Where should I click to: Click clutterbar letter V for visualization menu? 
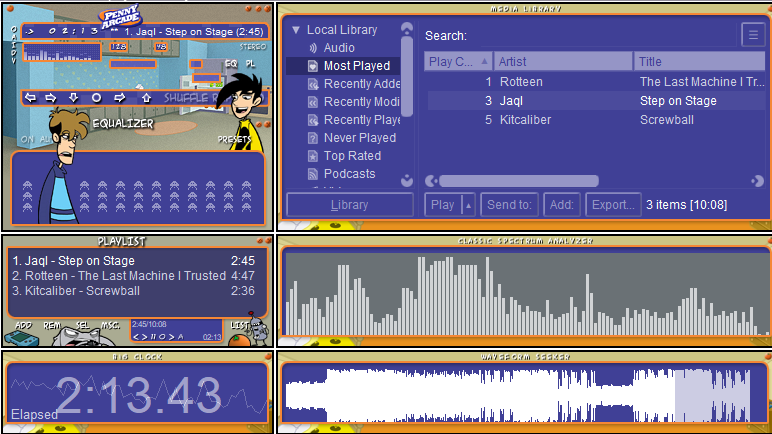(x=14, y=60)
